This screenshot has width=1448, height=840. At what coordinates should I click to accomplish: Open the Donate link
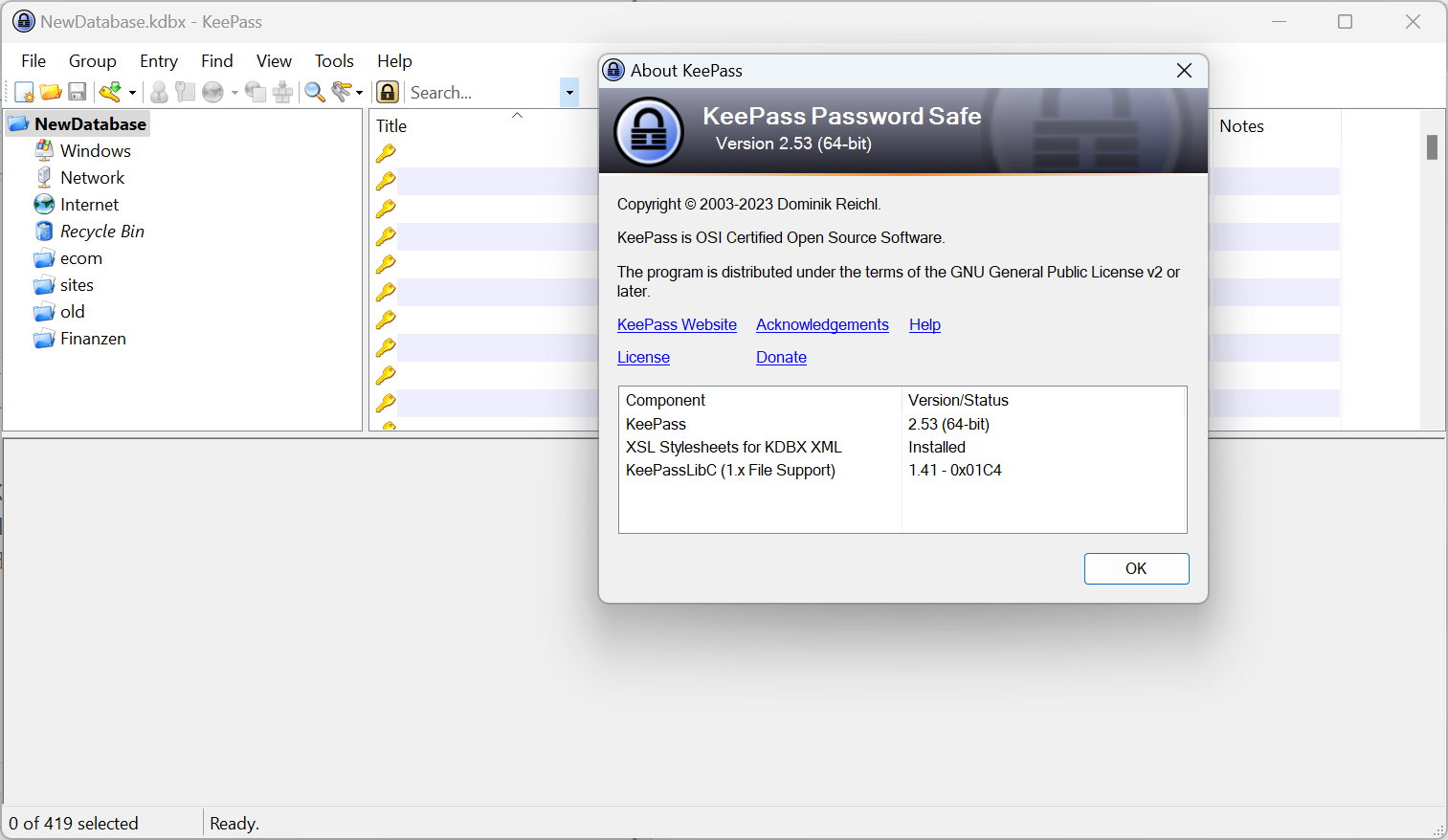coord(781,357)
